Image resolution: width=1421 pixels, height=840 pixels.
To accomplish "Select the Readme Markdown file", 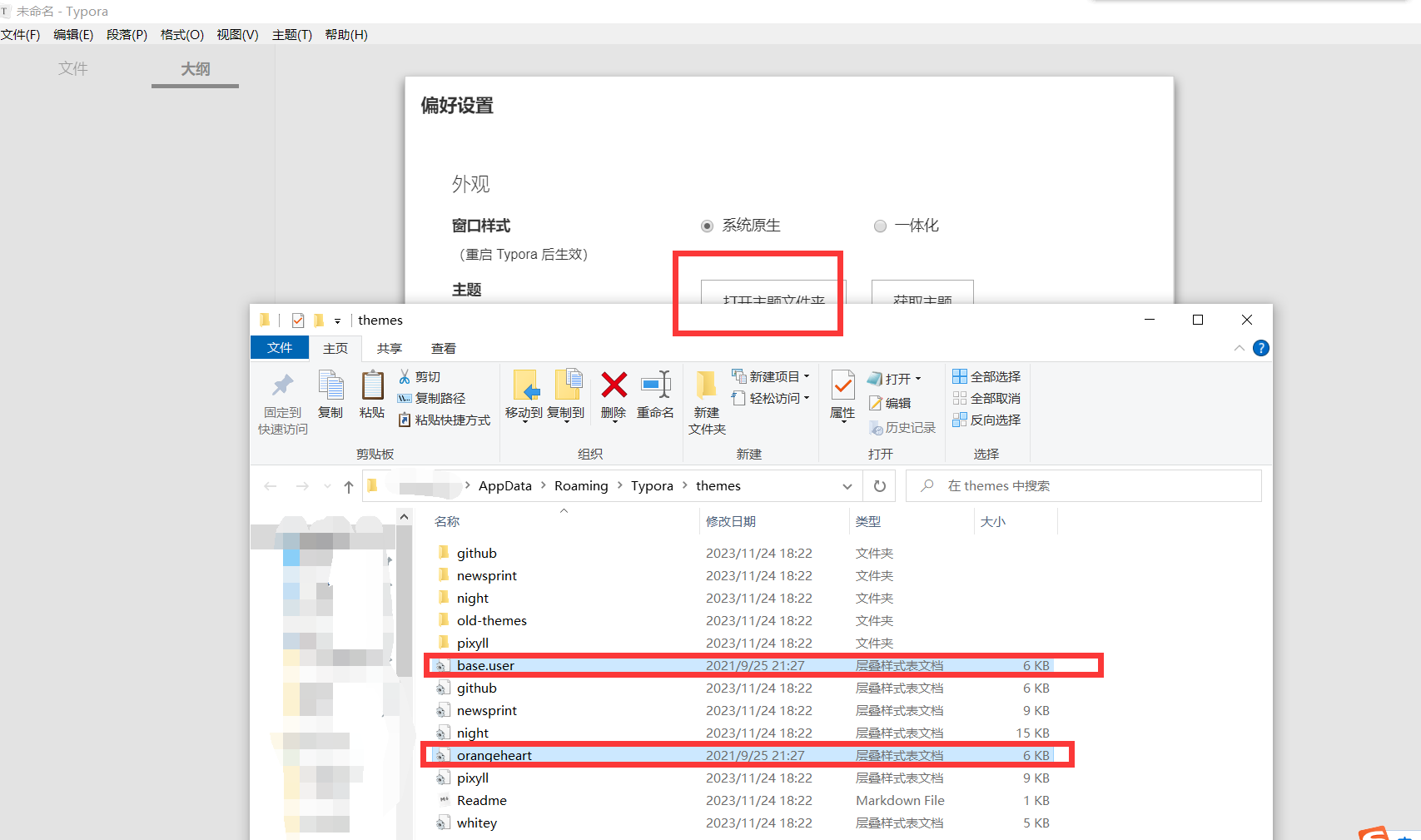I will 743,801.
